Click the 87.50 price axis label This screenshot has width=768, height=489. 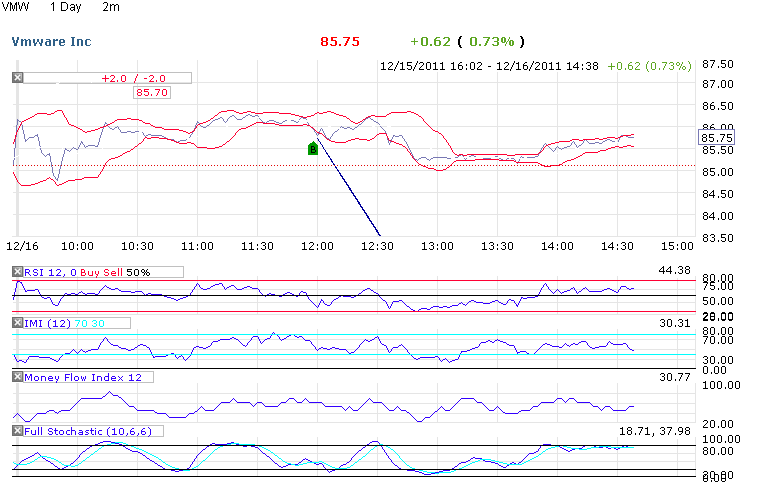click(718, 64)
